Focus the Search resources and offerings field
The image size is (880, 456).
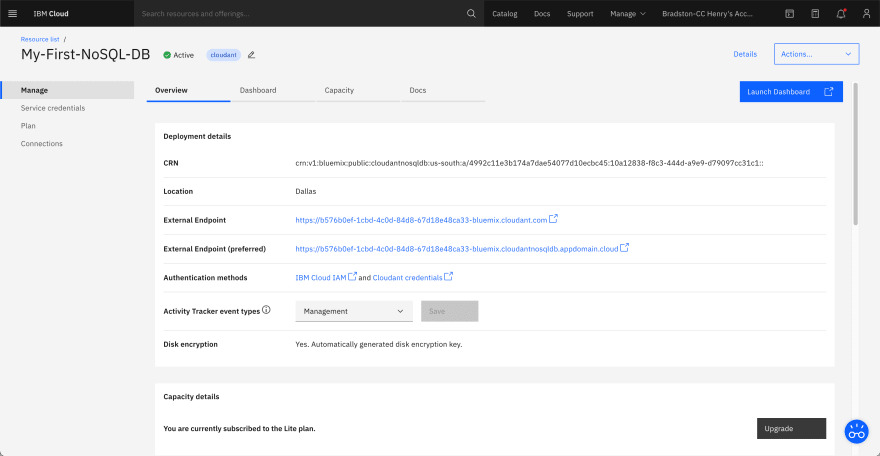point(300,13)
